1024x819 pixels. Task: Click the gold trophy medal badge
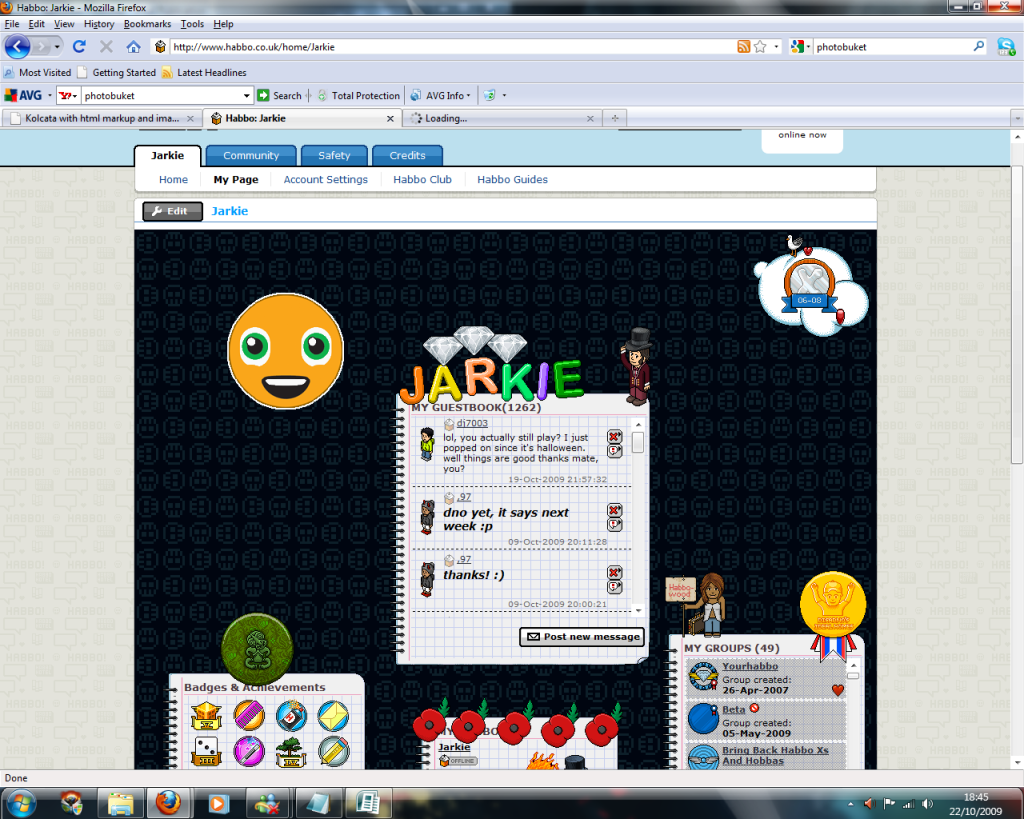pos(832,604)
